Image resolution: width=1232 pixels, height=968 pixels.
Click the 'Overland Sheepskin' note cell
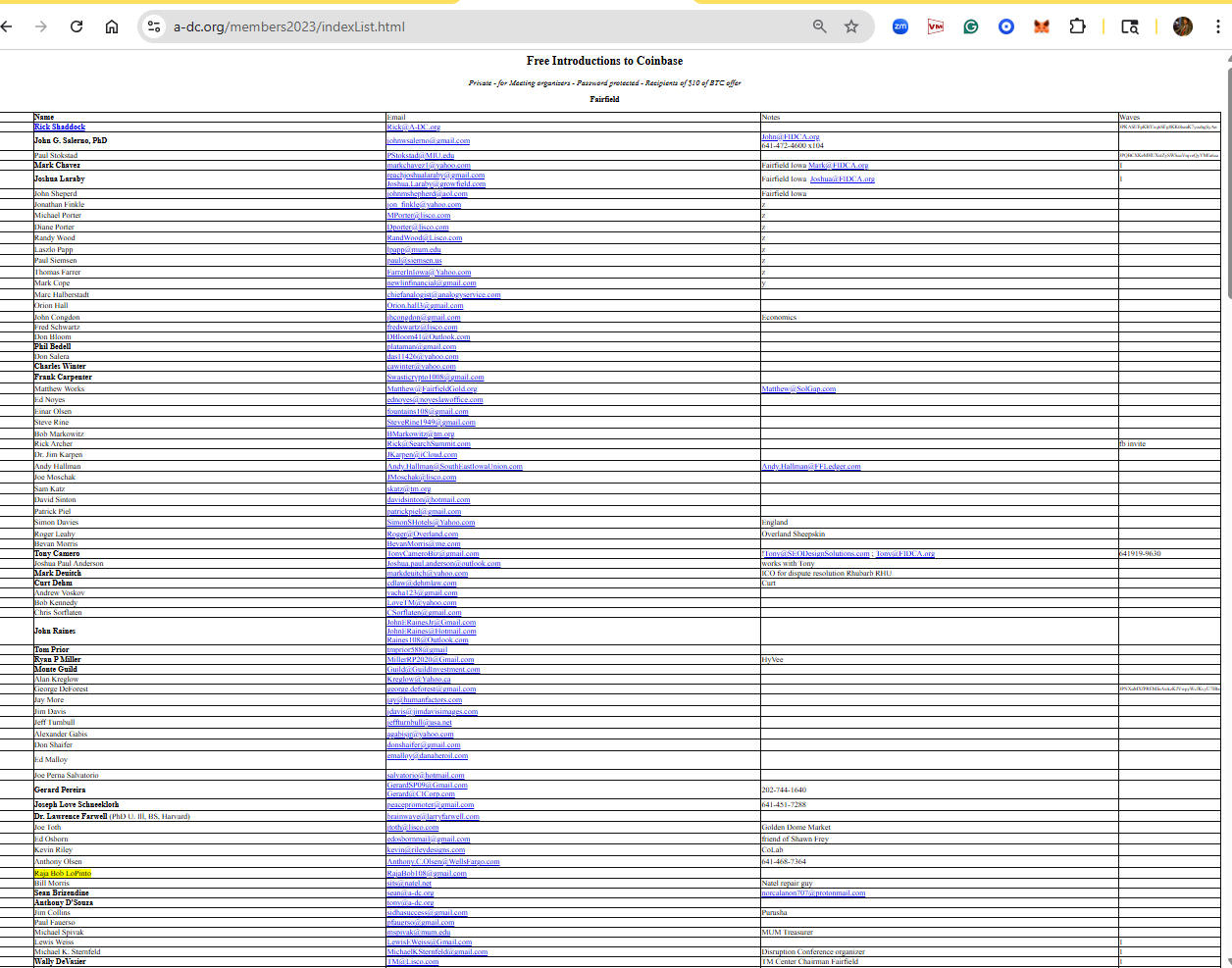point(794,534)
